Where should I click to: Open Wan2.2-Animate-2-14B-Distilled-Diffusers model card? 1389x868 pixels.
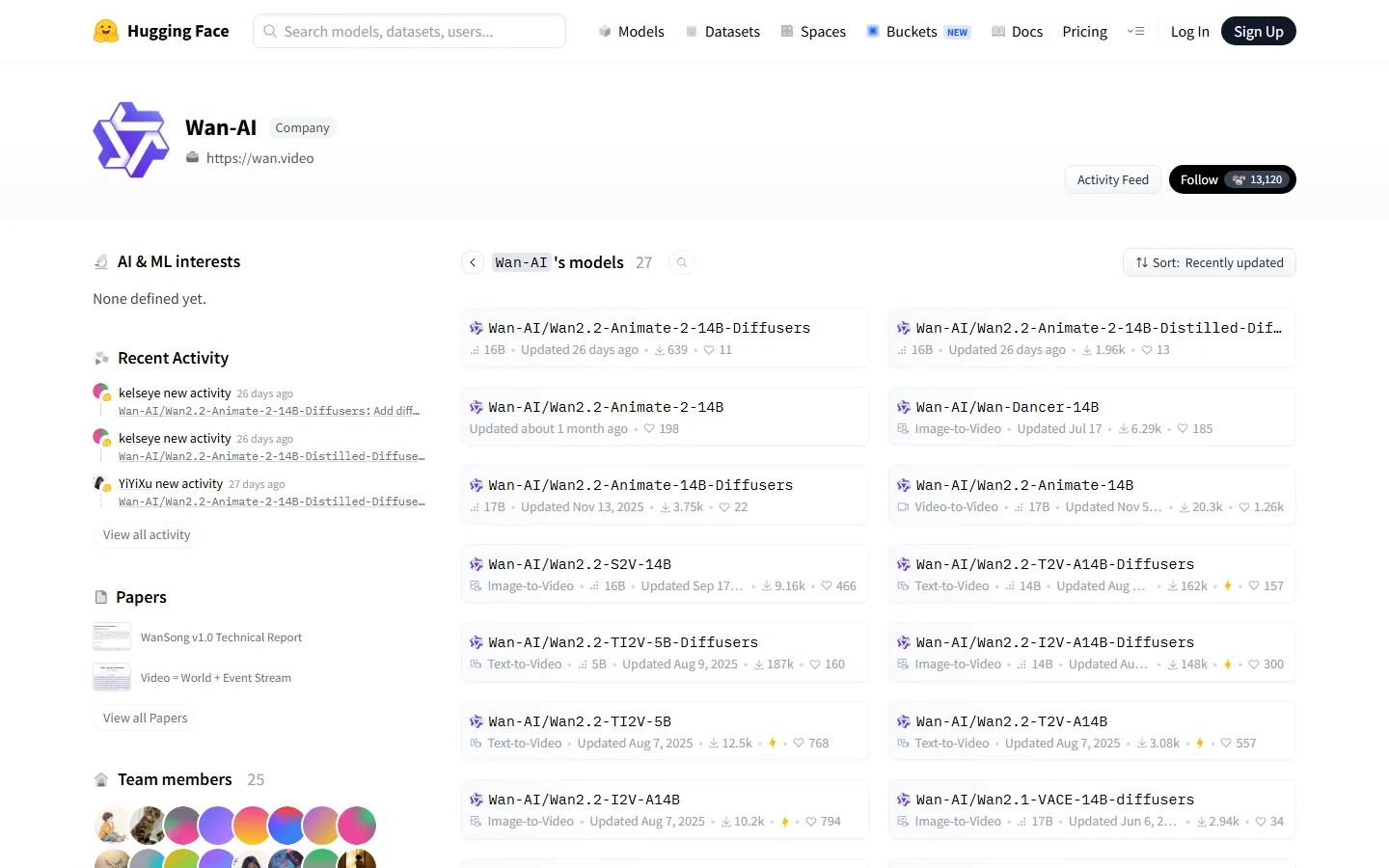coord(1092,338)
